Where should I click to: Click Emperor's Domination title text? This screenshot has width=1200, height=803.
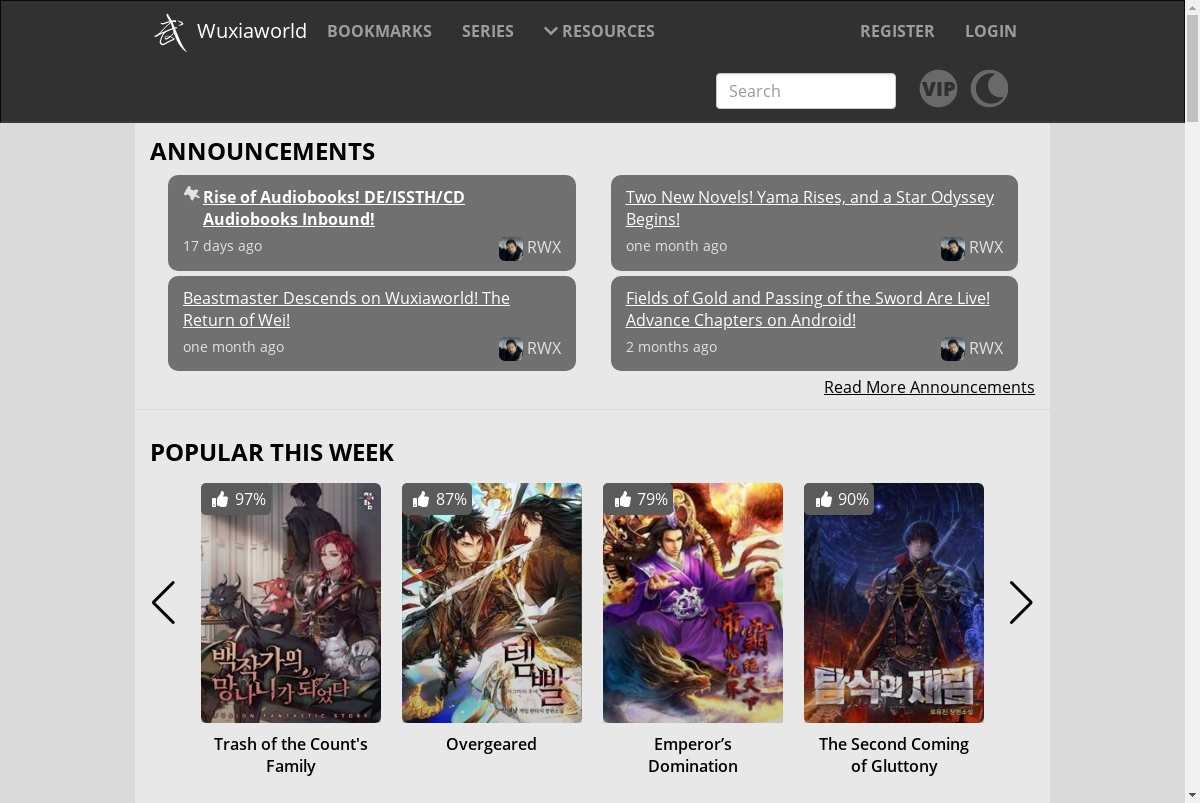point(693,755)
